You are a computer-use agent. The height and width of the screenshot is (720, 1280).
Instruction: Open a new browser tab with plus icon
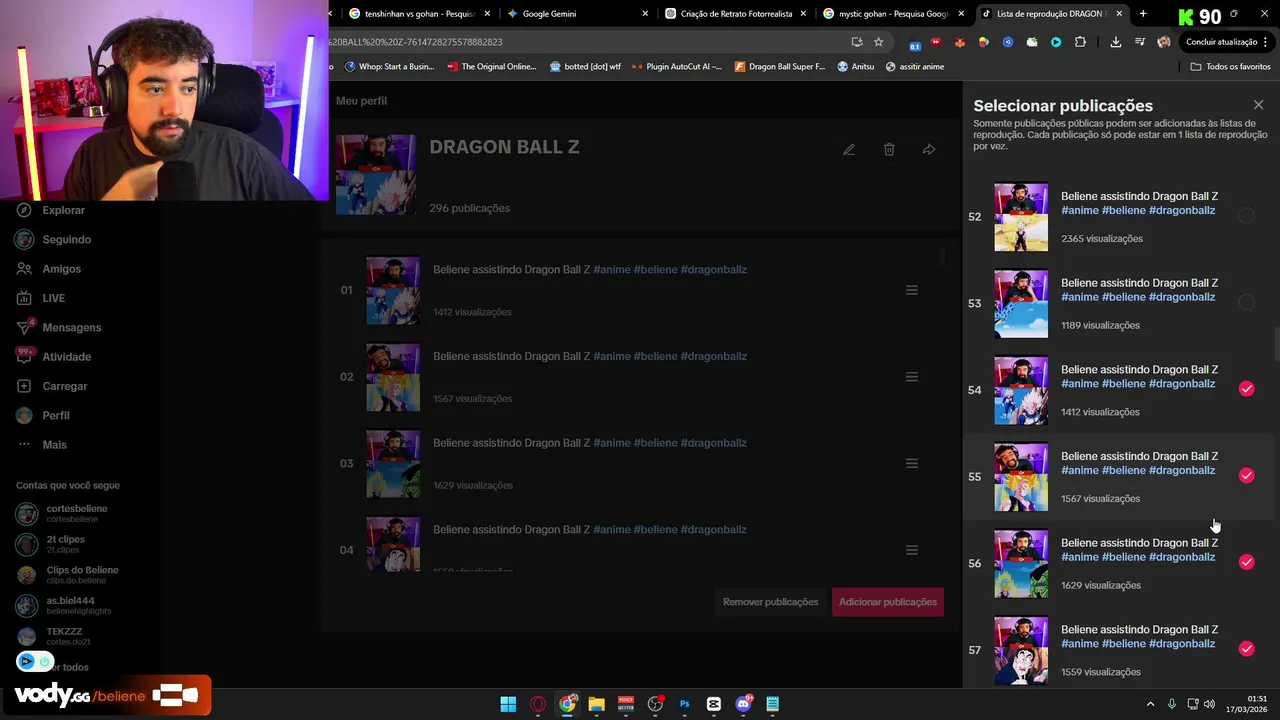[1143, 14]
